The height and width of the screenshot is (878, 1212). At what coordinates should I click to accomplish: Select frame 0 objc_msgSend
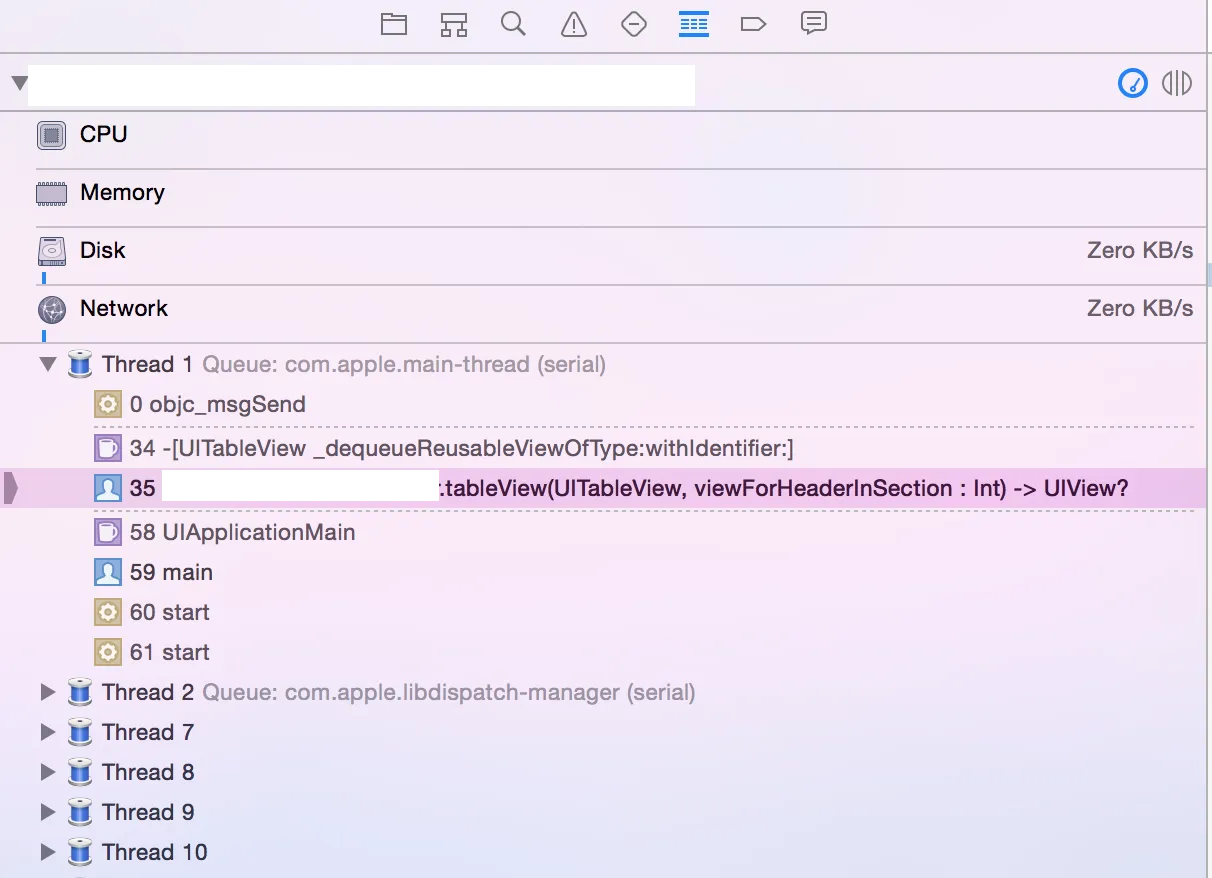point(603,405)
